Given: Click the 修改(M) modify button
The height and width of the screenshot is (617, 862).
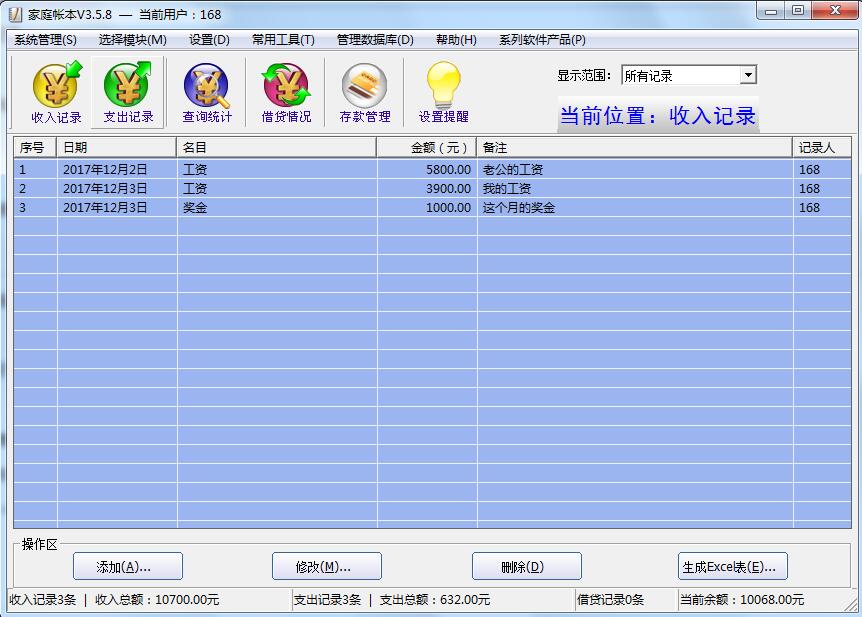Looking at the screenshot, I should 326,565.
